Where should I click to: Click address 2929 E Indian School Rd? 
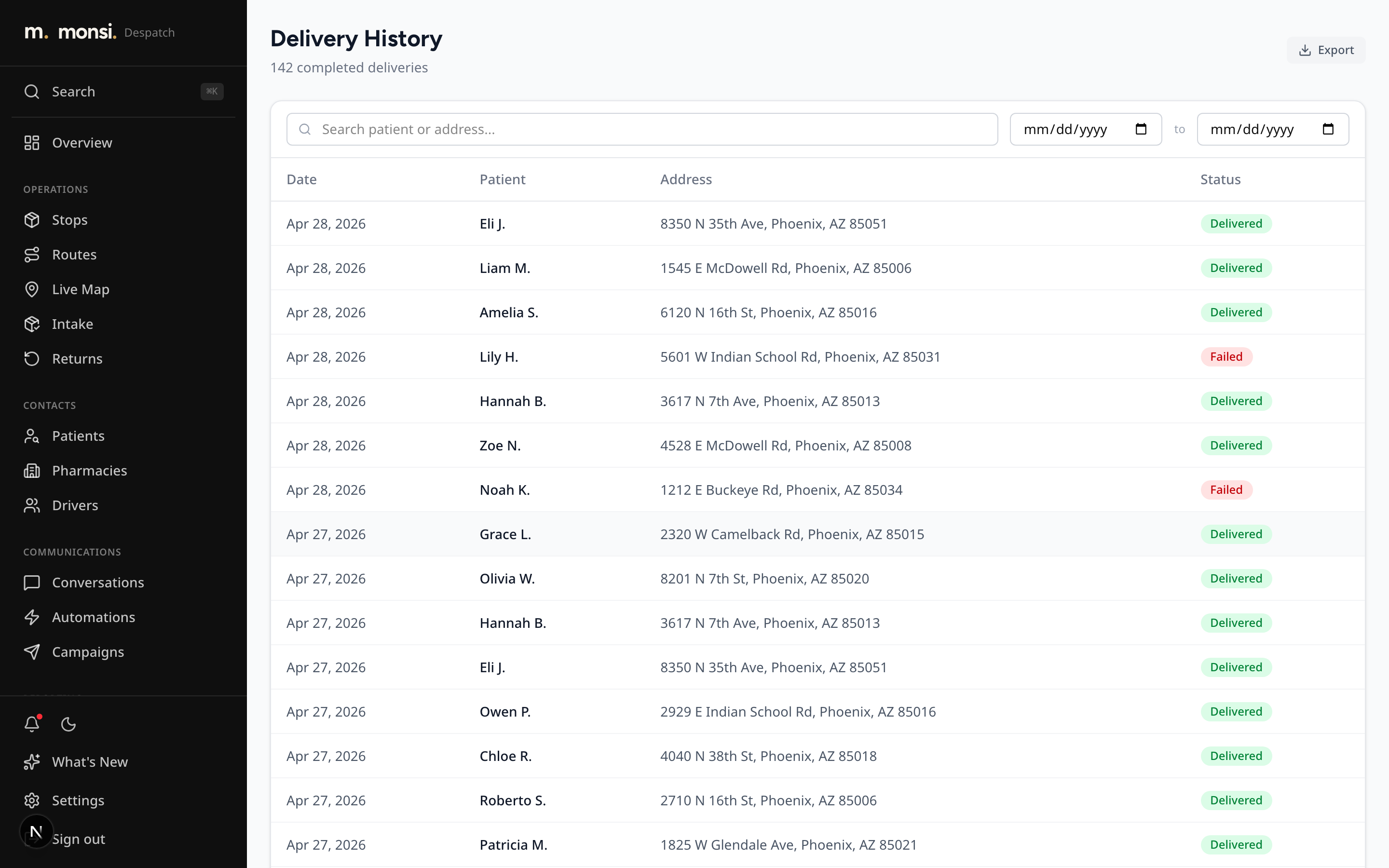(798, 712)
